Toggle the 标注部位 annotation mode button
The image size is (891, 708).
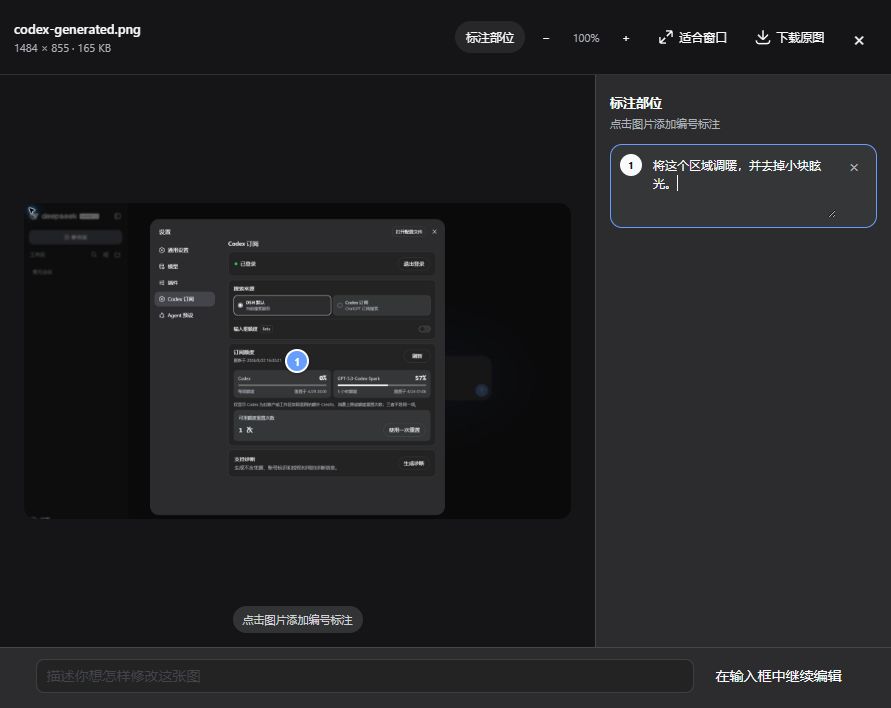coord(489,38)
